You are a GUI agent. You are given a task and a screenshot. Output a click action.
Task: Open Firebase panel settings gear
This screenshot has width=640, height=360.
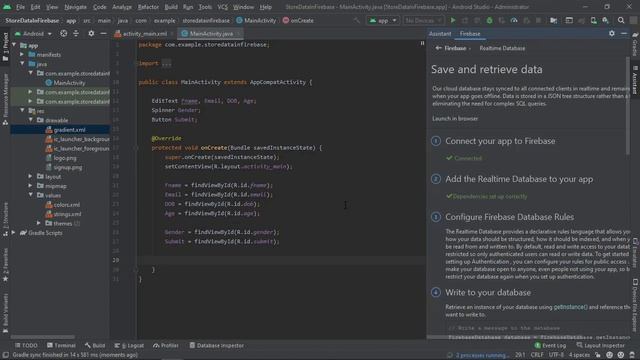point(611,33)
